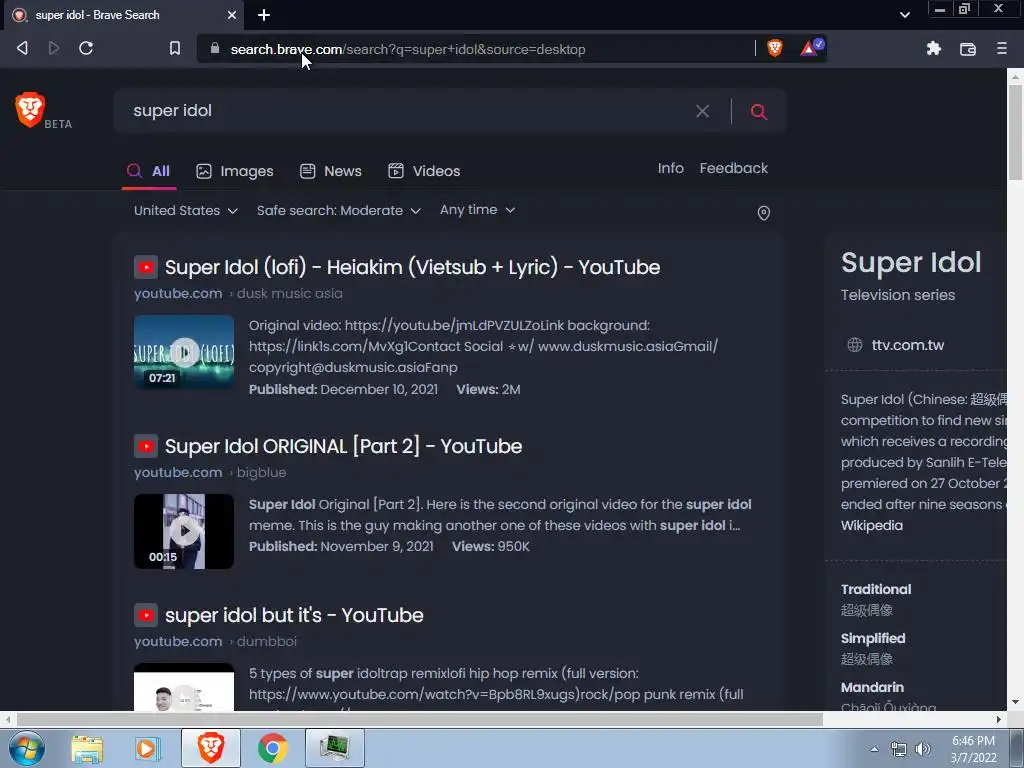Expand the Any time filter dropdown
The height and width of the screenshot is (768, 1024).
(477, 210)
